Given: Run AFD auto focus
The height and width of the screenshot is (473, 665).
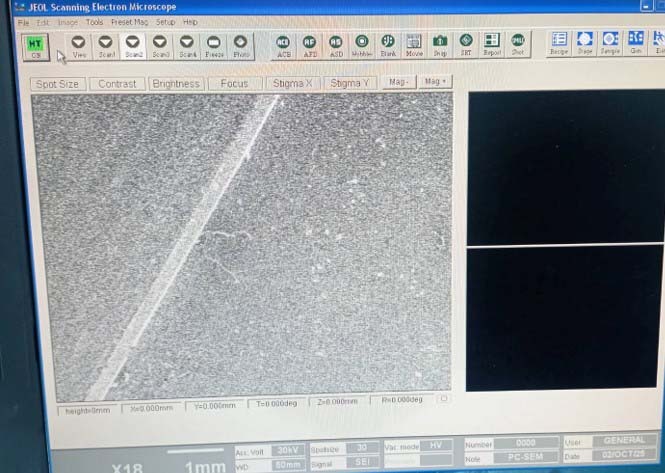Looking at the screenshot, I should coord(310,46).
